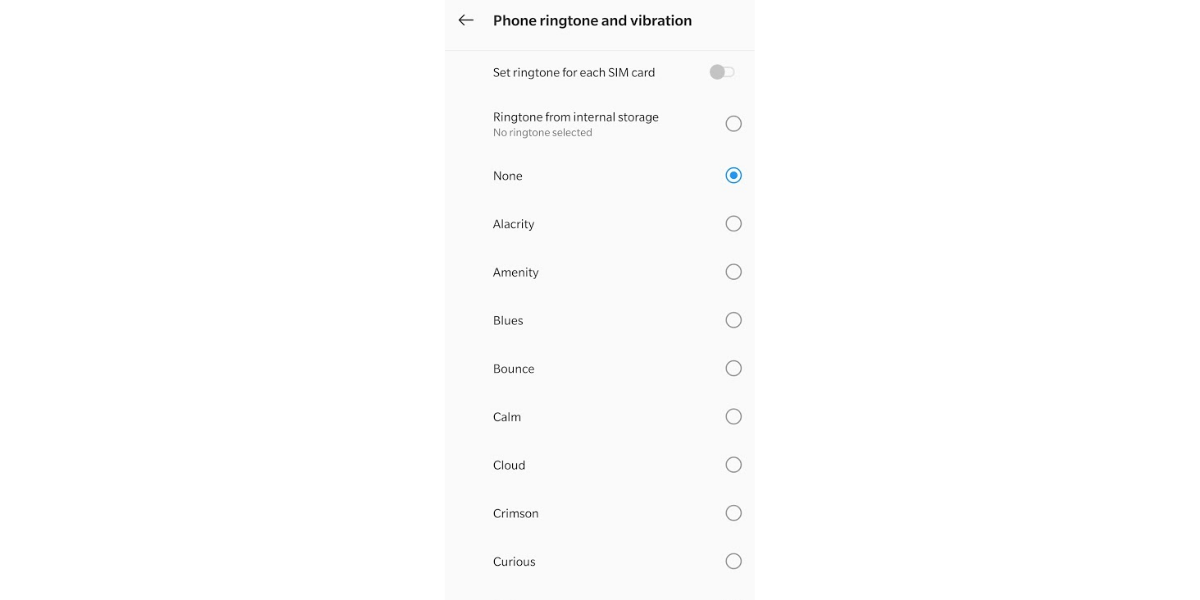
Task: Enable ringtone for each SIM card
Action: tap(720, 71)
